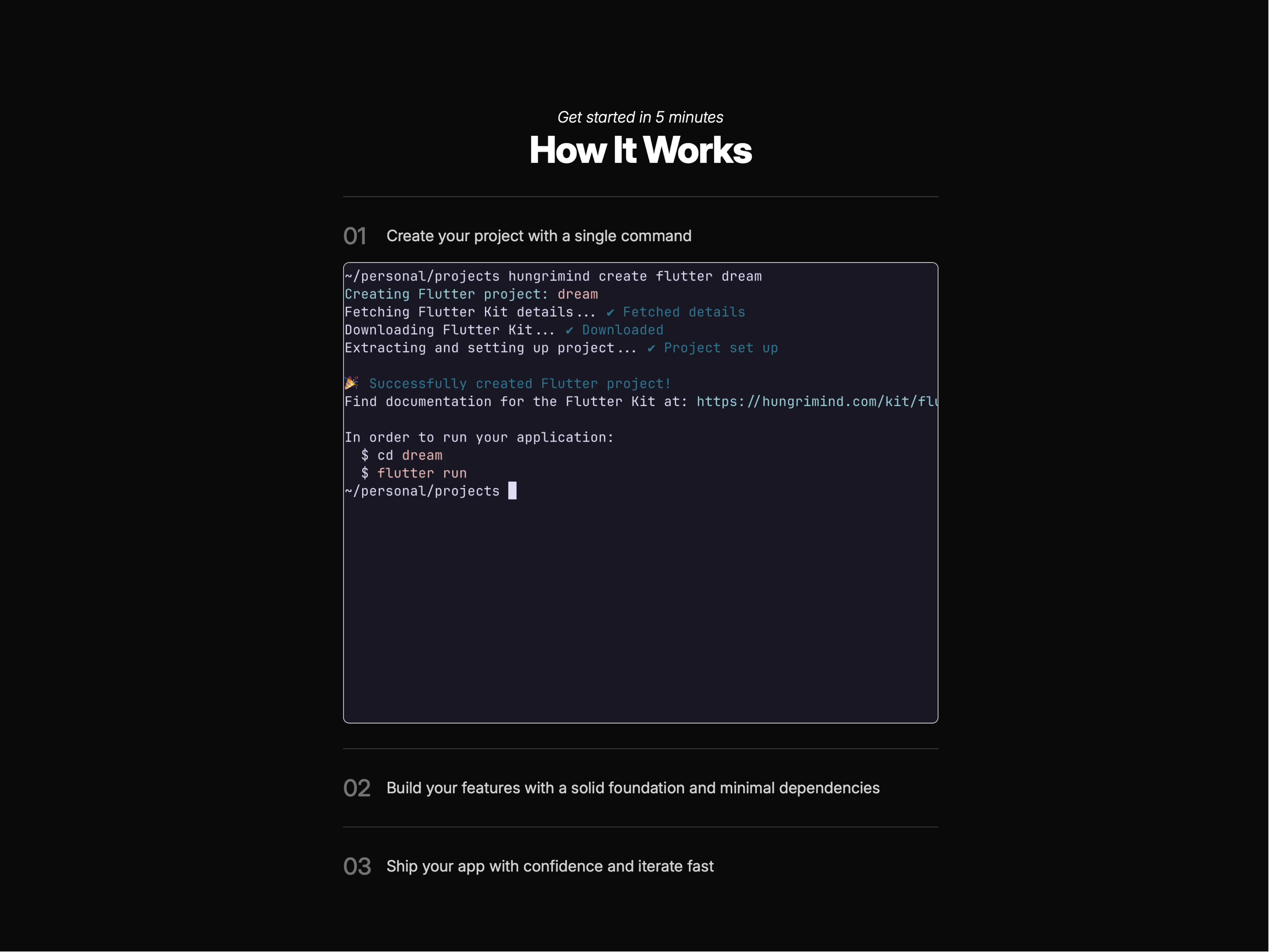Click Creating Flutter project: dream line
1269x952 pixels.
471,294
